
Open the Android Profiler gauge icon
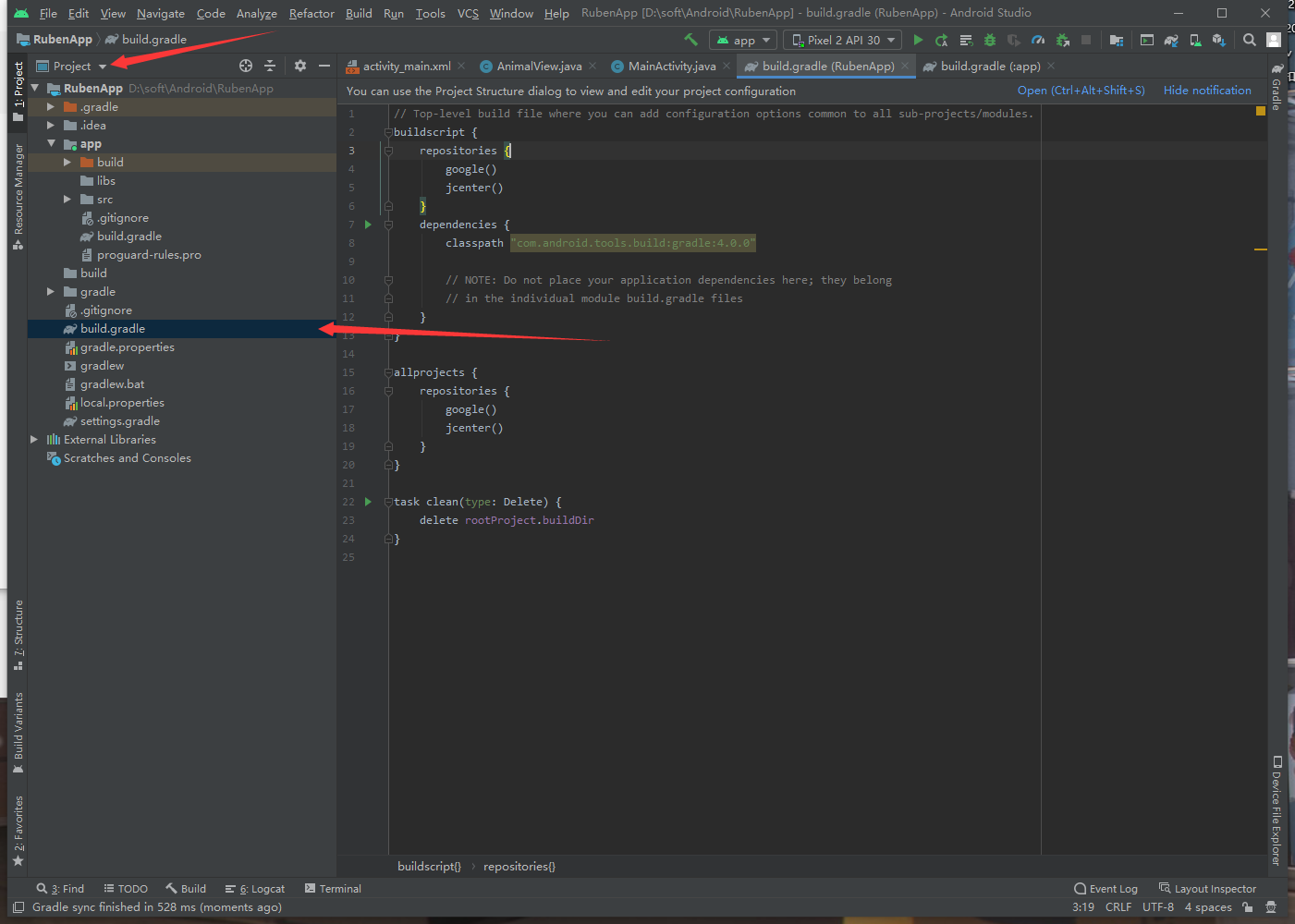click(x=1038, y=40)
